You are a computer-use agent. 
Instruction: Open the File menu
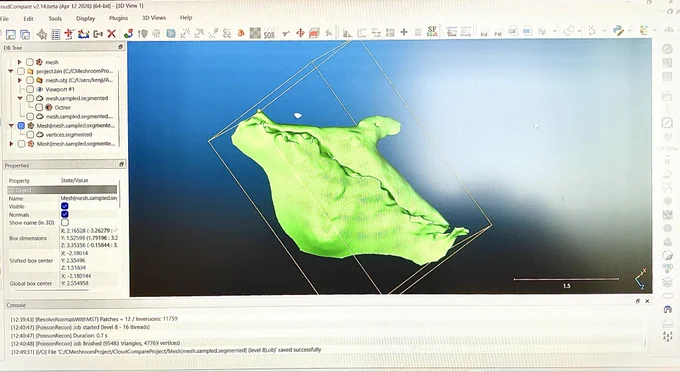(x=5, y=19)
